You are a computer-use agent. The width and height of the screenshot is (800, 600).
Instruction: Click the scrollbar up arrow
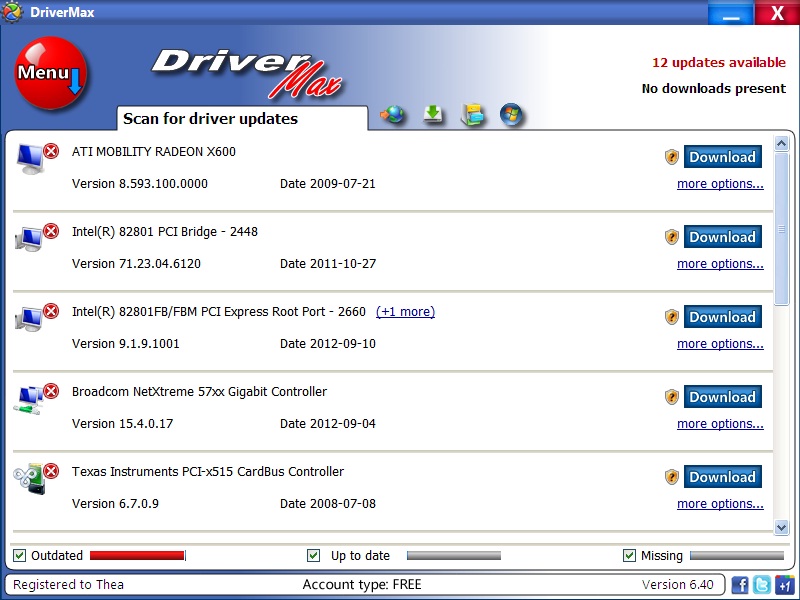[x=781, y=144]
